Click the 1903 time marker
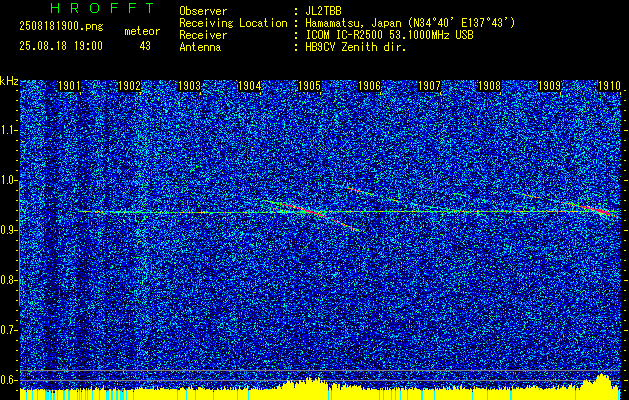The height and width of the screenshot is (400, 629). (x=189, y=86)
